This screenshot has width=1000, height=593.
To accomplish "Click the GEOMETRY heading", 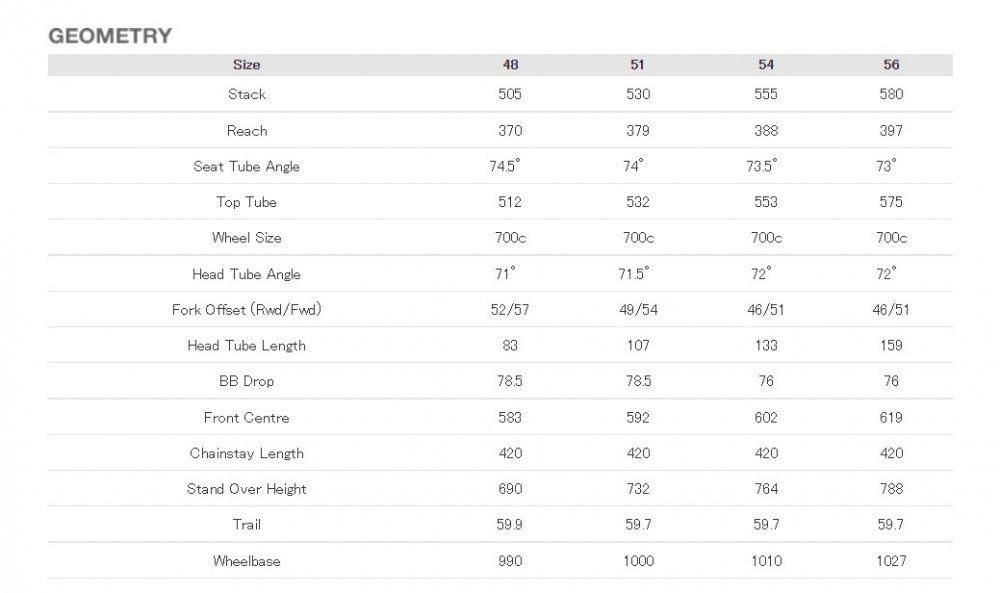I will coord(110,36).
